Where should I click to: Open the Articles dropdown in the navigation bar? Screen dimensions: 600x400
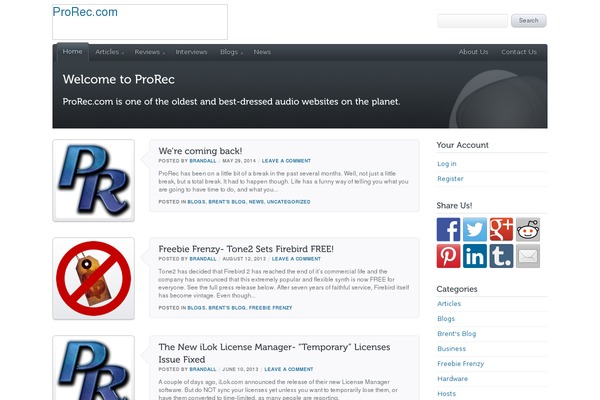pos(109,52)
